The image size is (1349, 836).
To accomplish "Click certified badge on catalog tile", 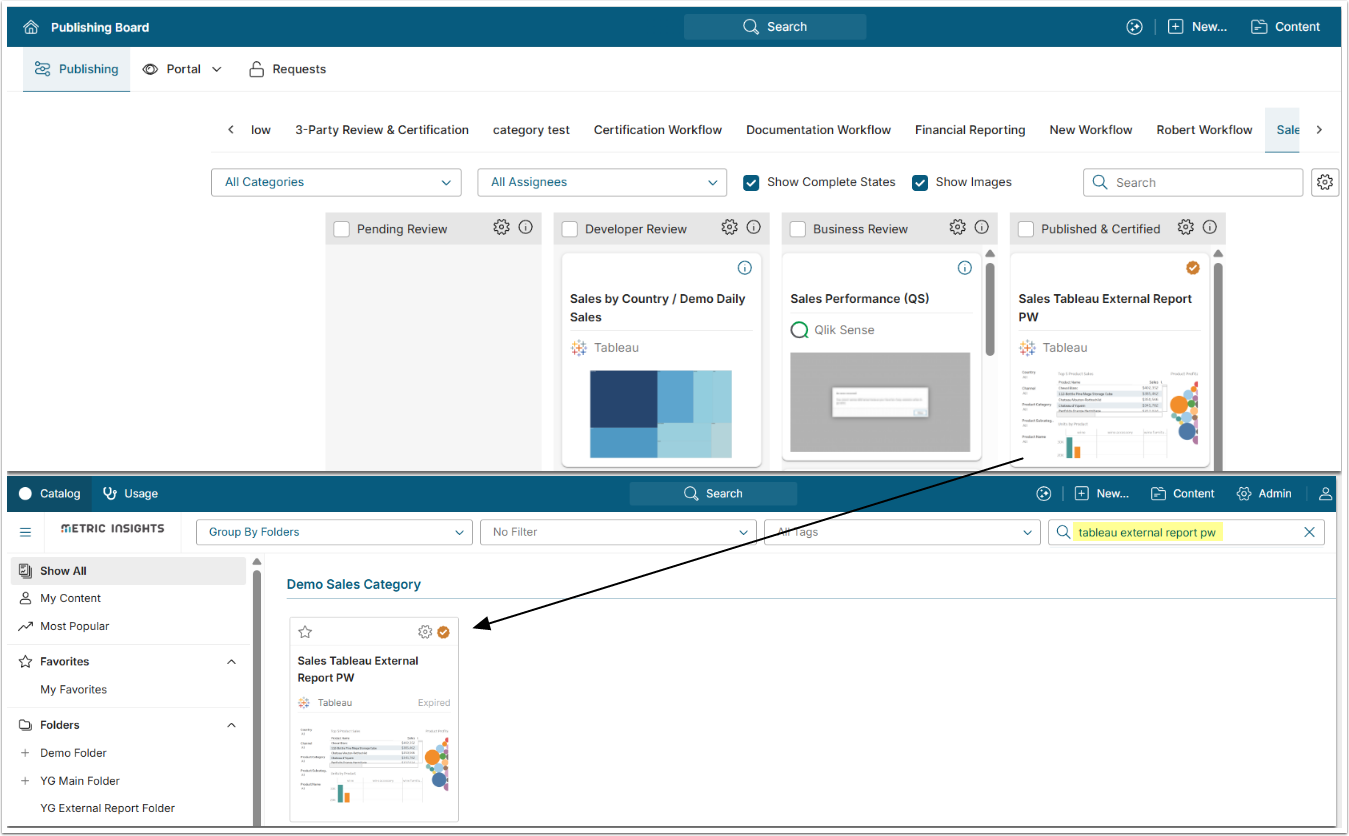I will pos(443,632).
